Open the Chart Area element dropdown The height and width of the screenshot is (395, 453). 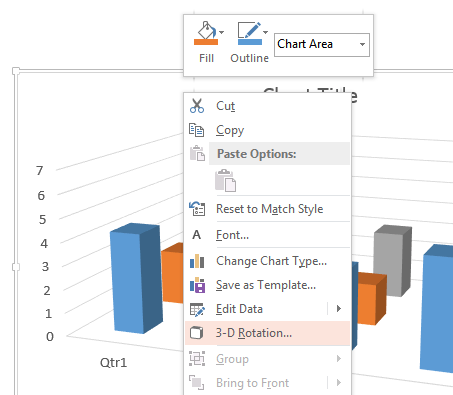pos(362,44)
